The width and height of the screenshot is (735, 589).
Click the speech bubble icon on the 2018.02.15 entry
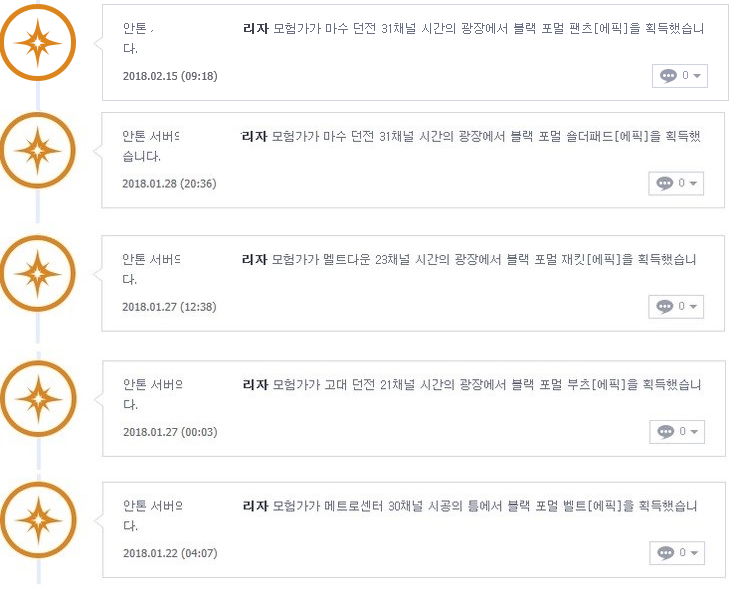(x=668, y=75)
